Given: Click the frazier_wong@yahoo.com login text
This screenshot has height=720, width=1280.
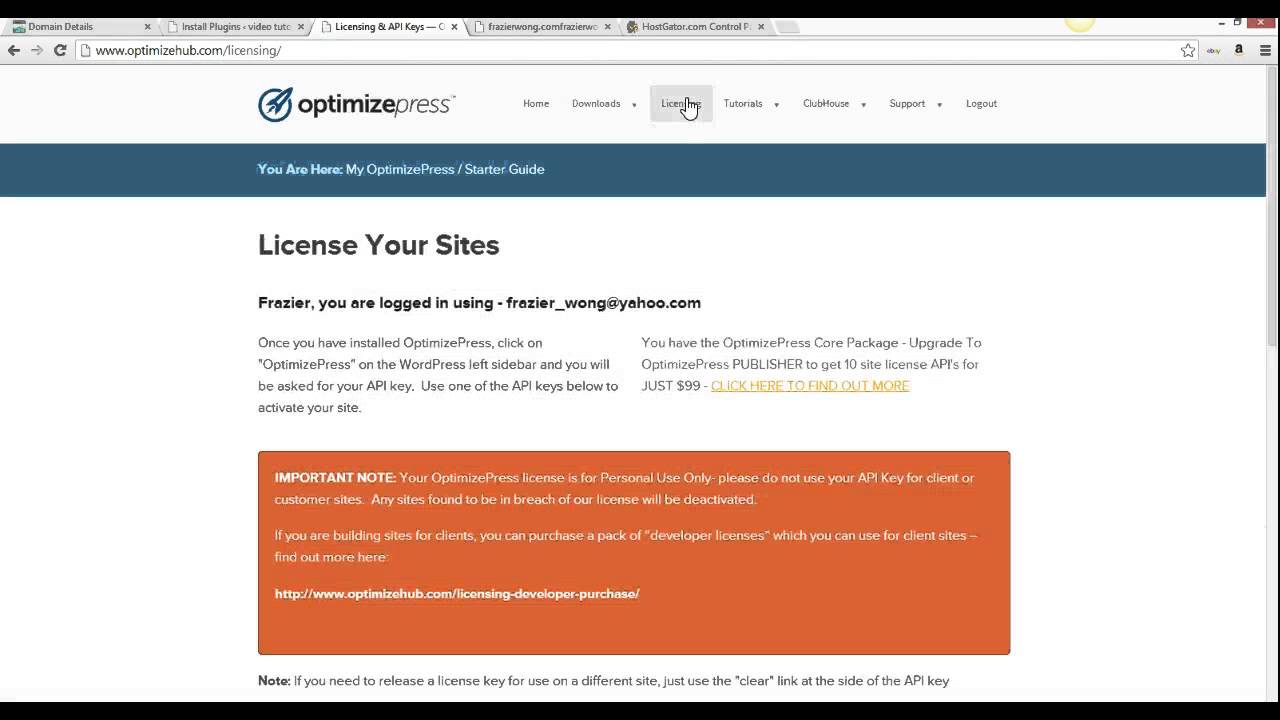Looking at the screenshot, I should coord(603,303).
